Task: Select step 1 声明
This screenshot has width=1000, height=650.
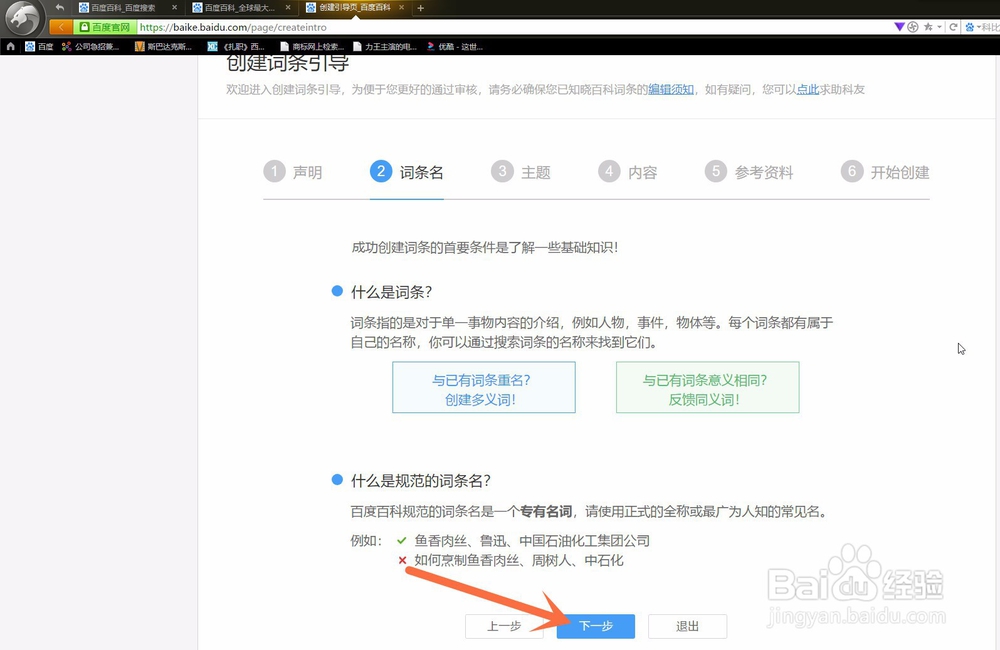Action: coord(293,172)
